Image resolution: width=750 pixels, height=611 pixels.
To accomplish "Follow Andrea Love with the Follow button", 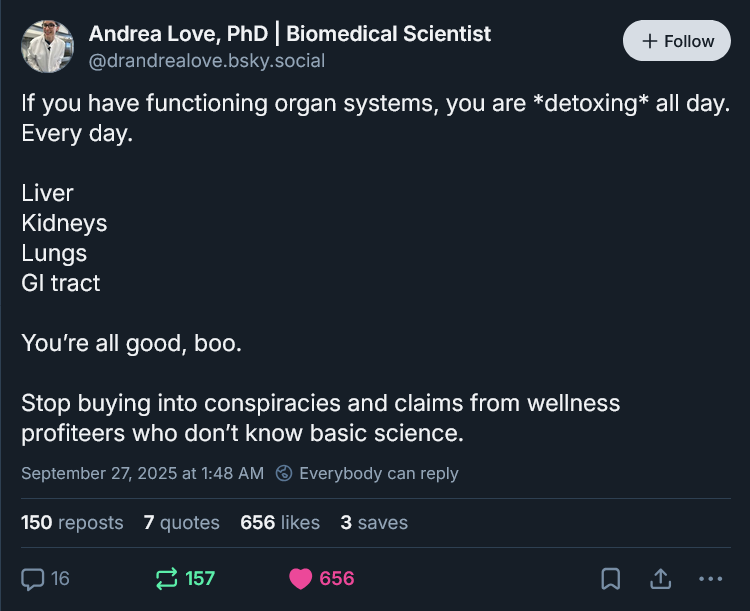I will (677, 41).
